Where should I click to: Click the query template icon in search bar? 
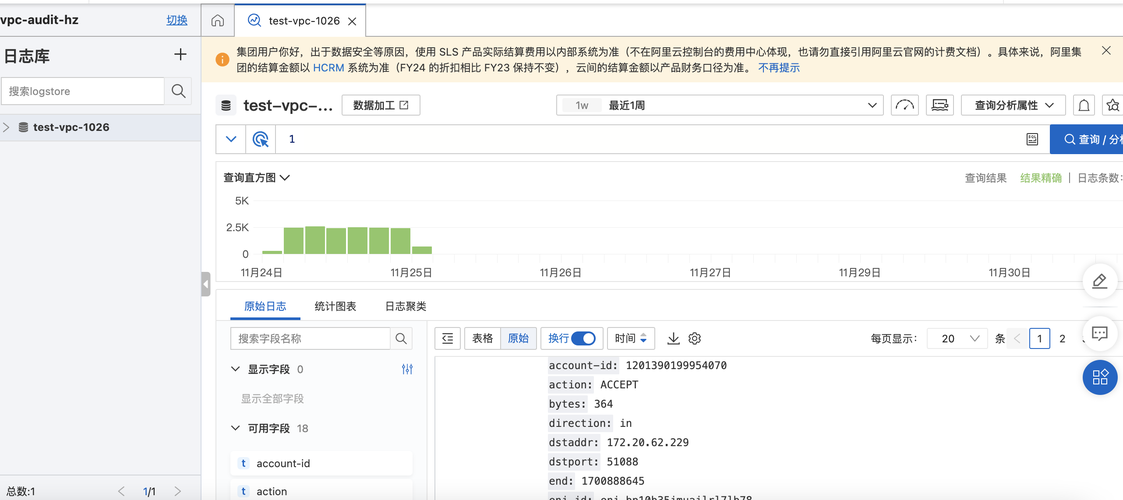(x=1032, y=139)
